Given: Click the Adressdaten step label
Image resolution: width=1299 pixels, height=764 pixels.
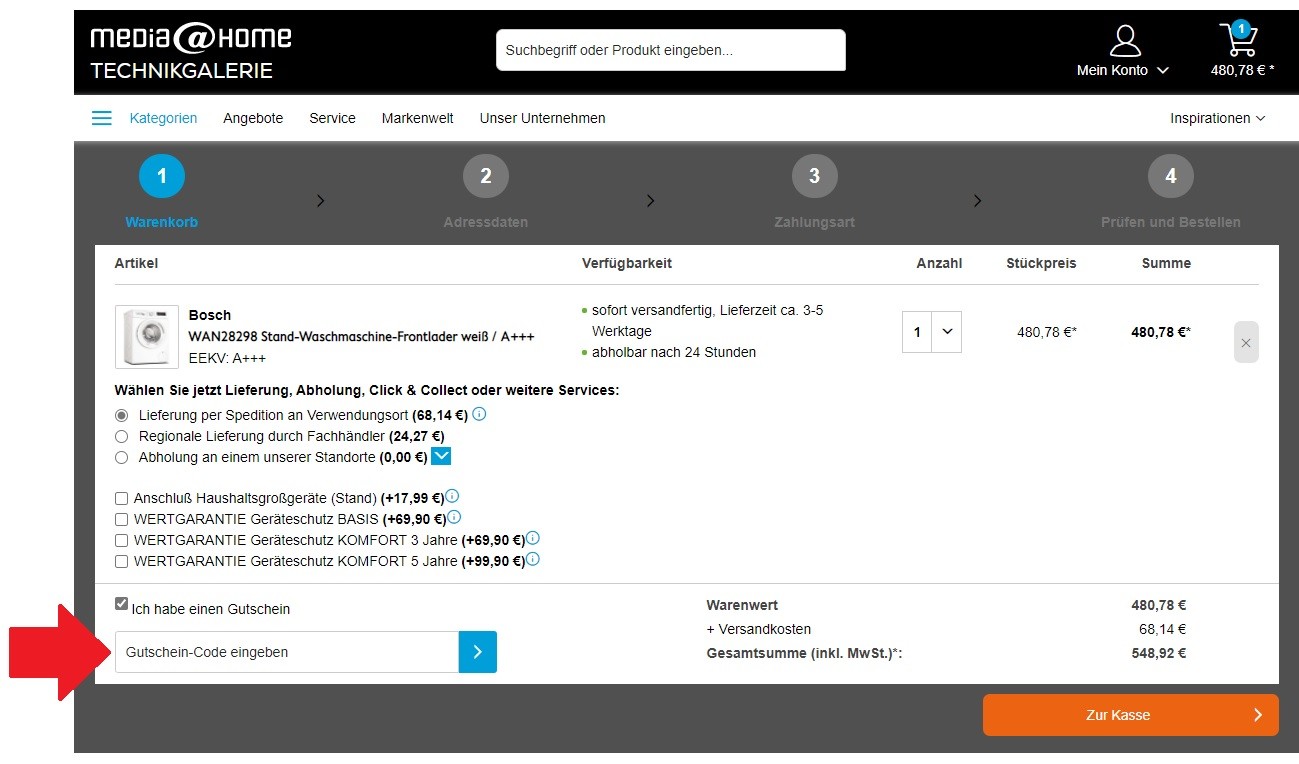Looking at the screenshot, I should click(486, 222).
